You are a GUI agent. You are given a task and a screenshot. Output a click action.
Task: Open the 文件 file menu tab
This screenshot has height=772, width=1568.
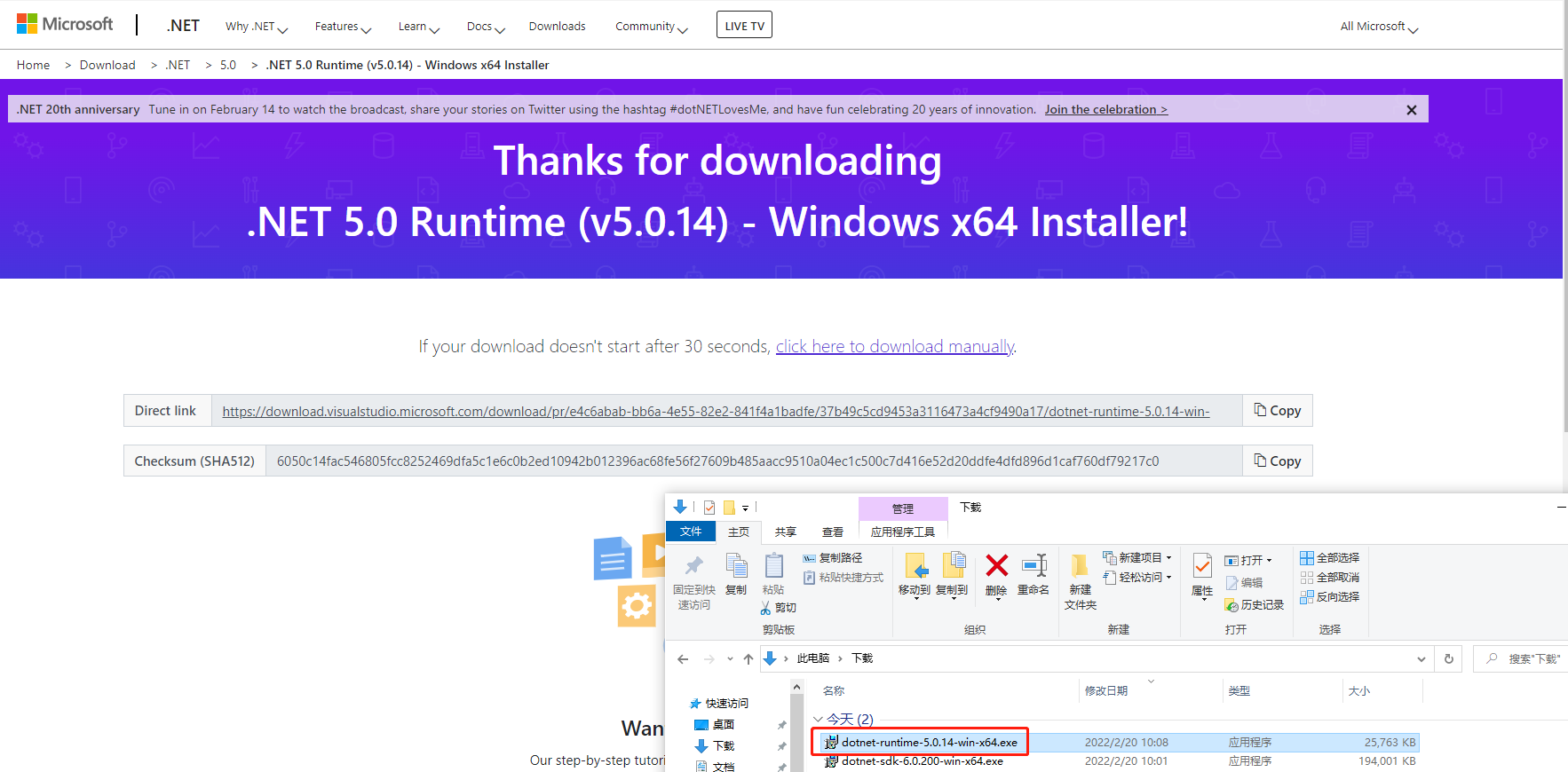(x=691, y=532)
